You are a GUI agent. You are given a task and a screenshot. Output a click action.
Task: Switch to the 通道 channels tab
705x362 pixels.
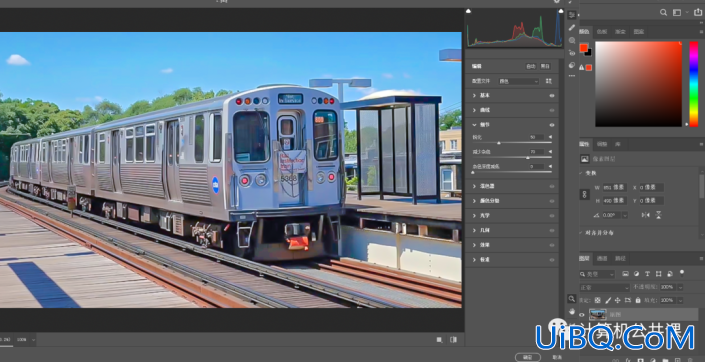602,259
